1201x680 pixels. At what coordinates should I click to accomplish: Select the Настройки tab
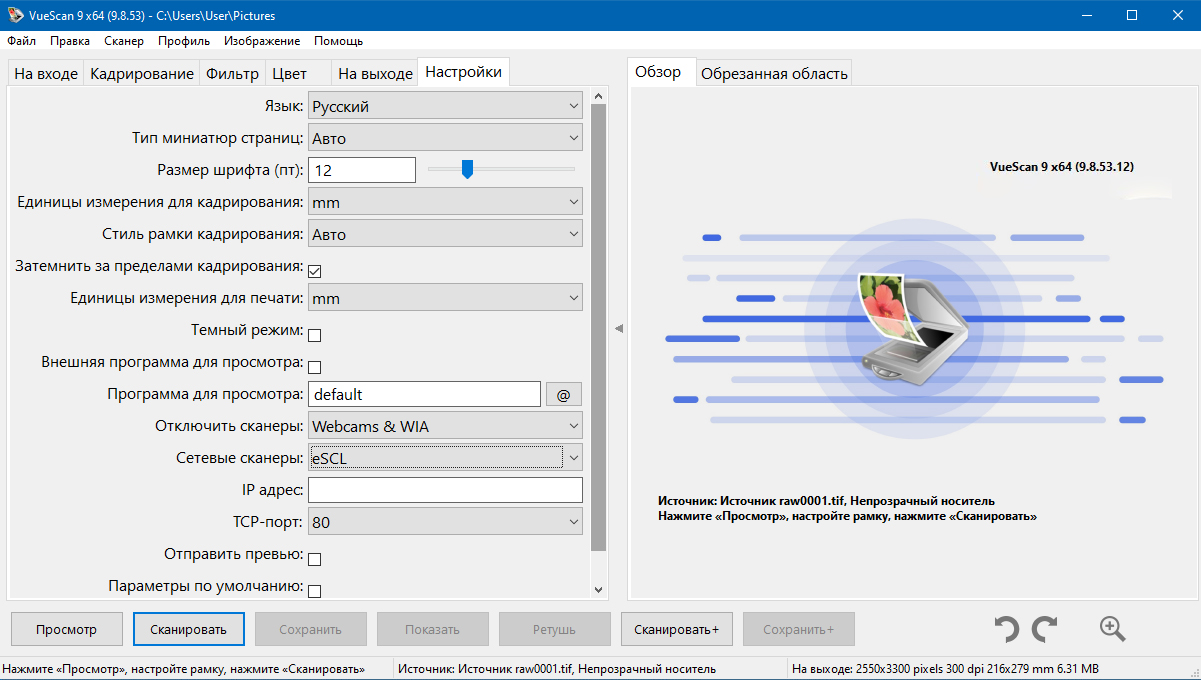[x=463, y=72]
